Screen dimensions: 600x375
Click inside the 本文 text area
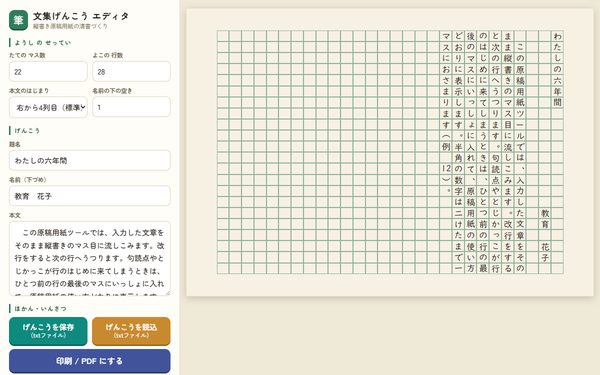pos(90,259)
